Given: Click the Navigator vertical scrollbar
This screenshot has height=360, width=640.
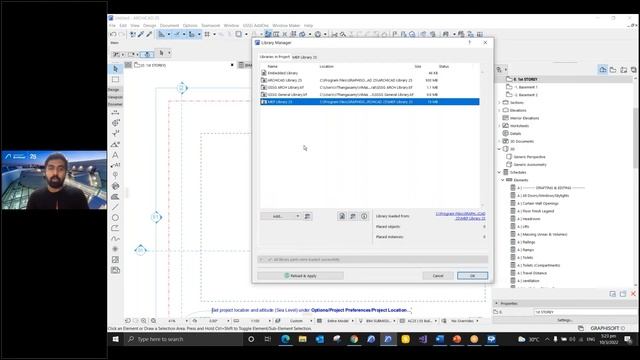Looking at the screenshot, I should pos(636,139).
